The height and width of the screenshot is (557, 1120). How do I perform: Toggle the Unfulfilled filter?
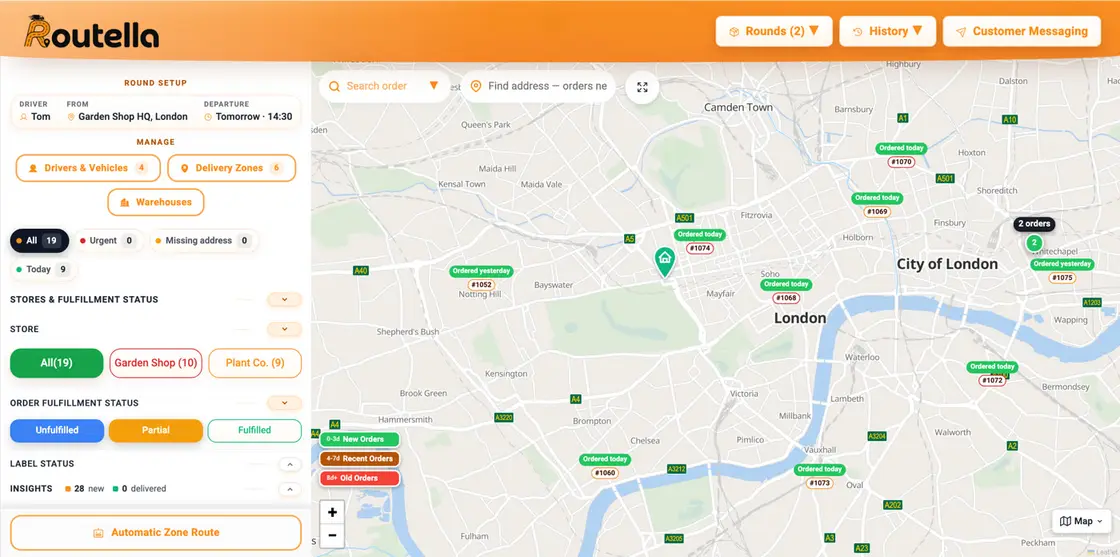click(57, 431)
